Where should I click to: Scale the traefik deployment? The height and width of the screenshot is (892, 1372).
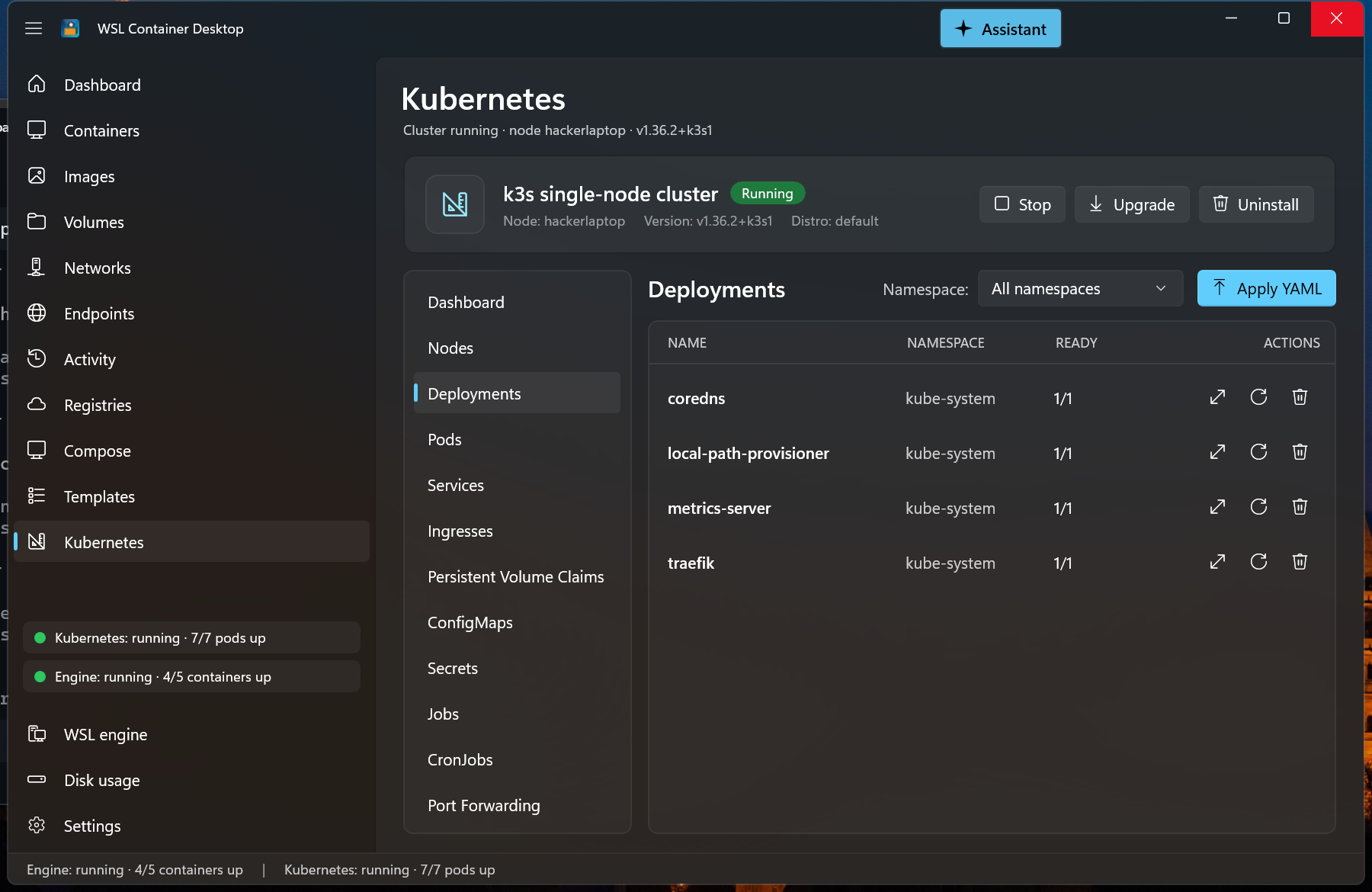point(1217,562)
